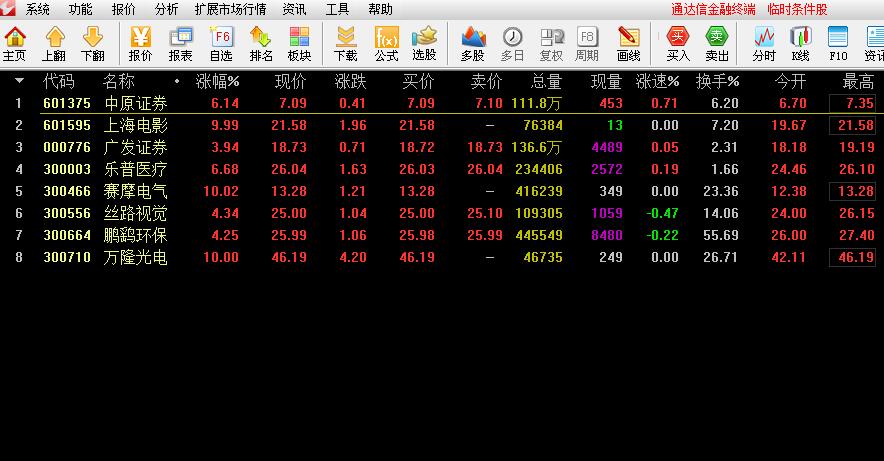
Task: Sort by the 涨跌 column header
Action: click(350, 82)
